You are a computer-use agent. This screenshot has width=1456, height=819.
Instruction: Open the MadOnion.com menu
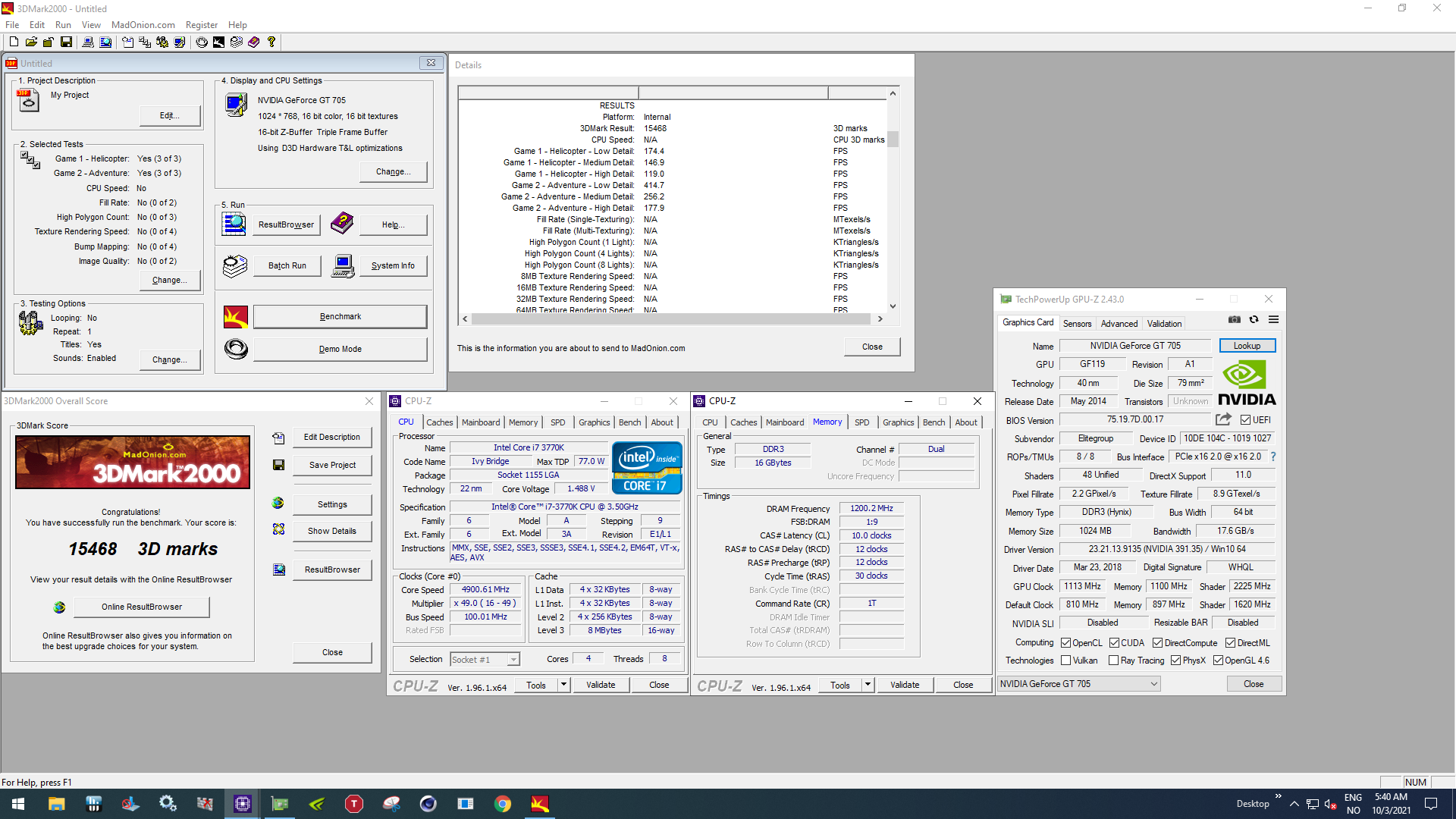(143, 25)
